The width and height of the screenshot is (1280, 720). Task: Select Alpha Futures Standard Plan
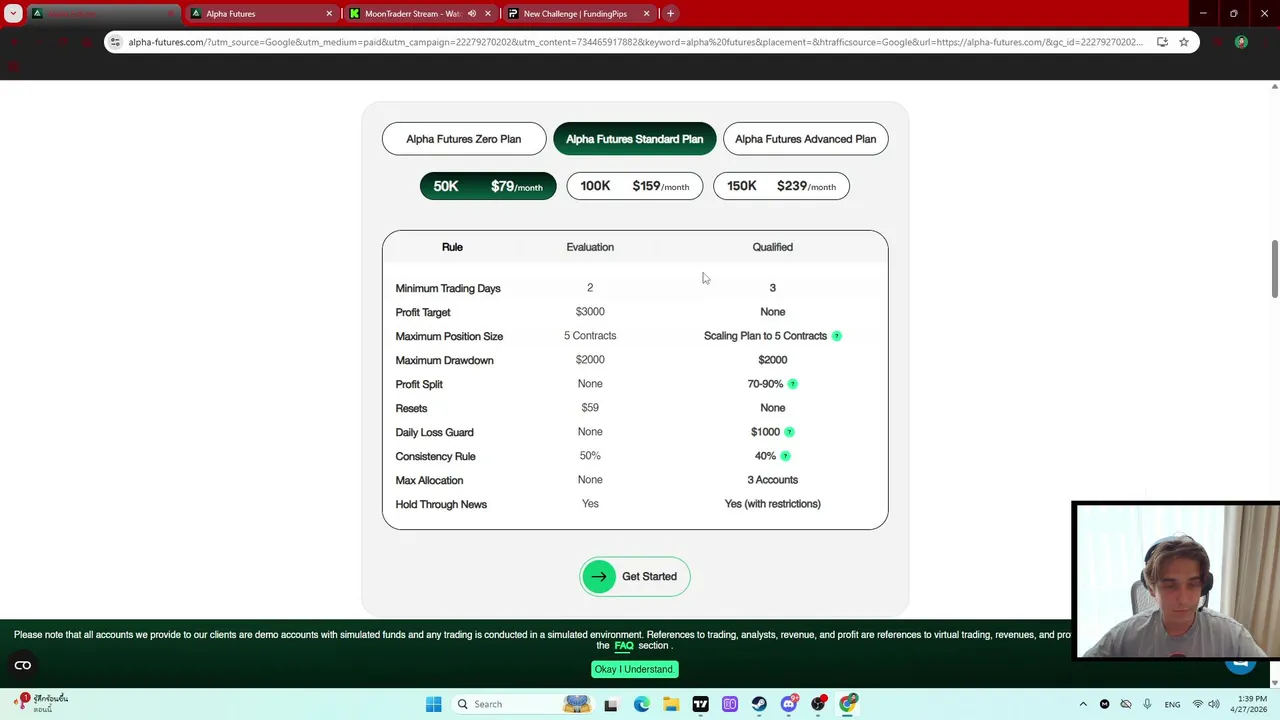(x=635, y=139)
